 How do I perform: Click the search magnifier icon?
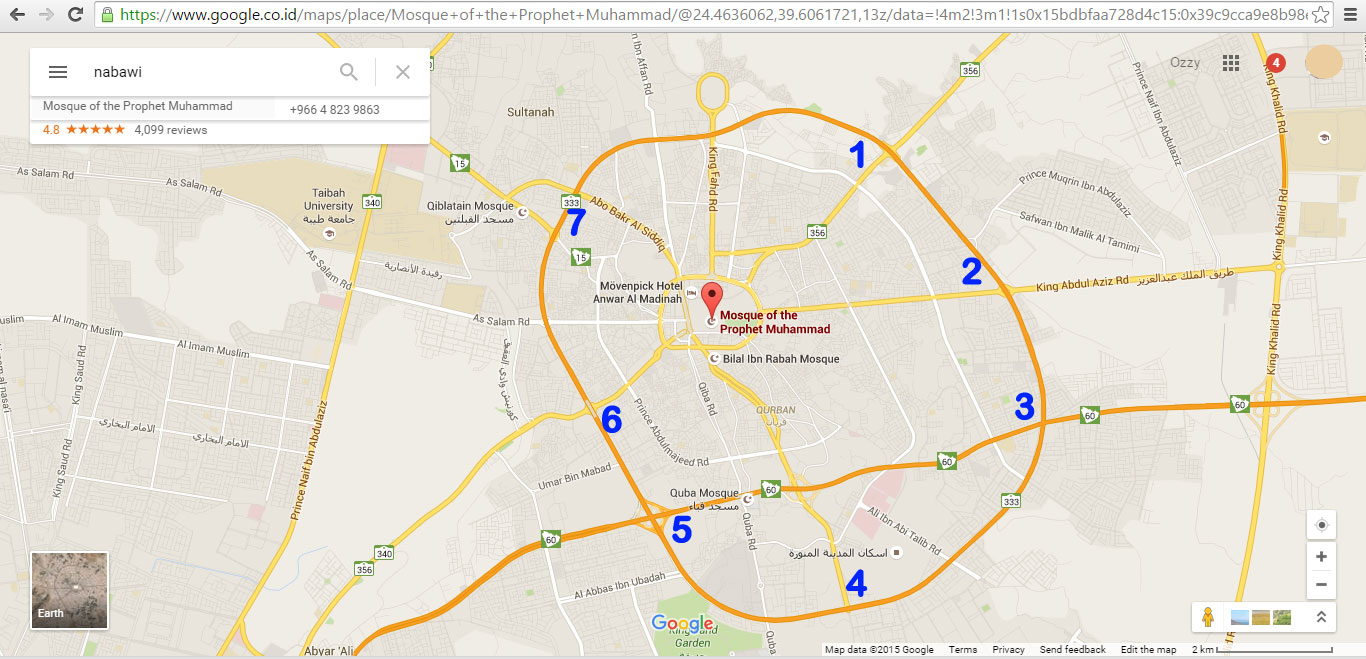[x=349, y=72]
